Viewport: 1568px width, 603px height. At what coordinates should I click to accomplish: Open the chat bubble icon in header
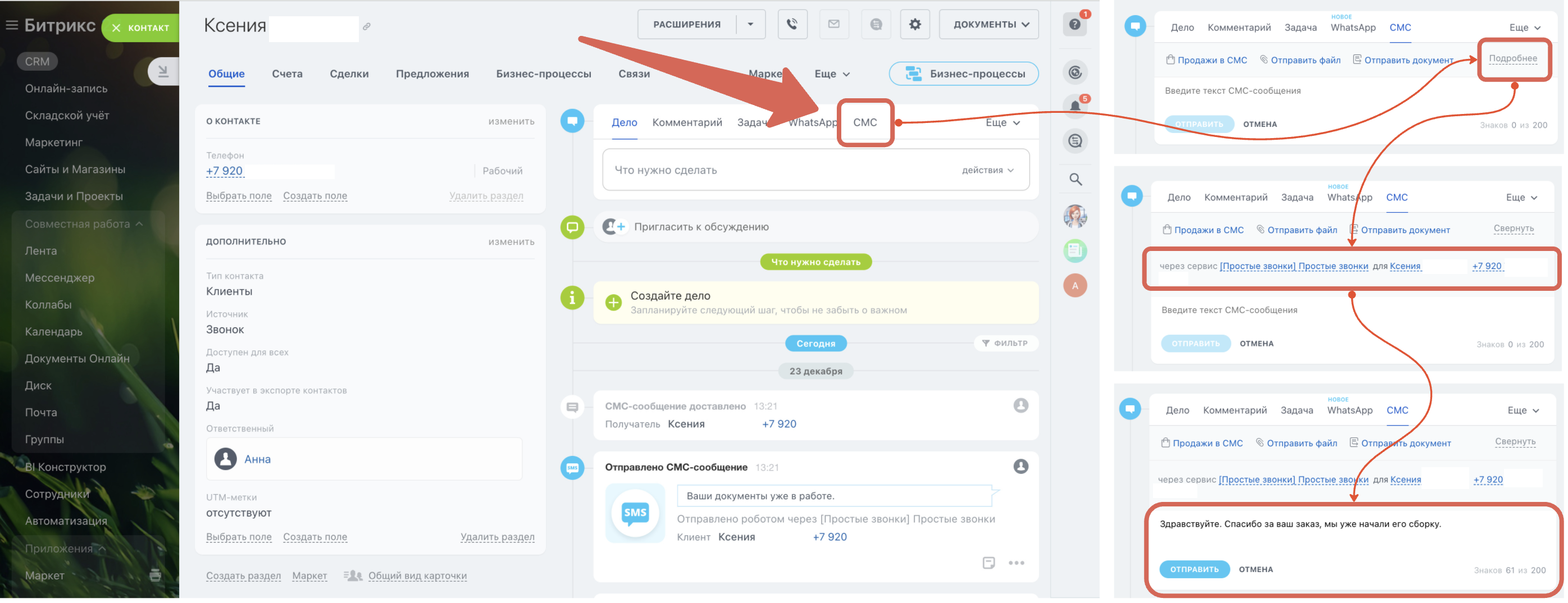tap(876, 24)
